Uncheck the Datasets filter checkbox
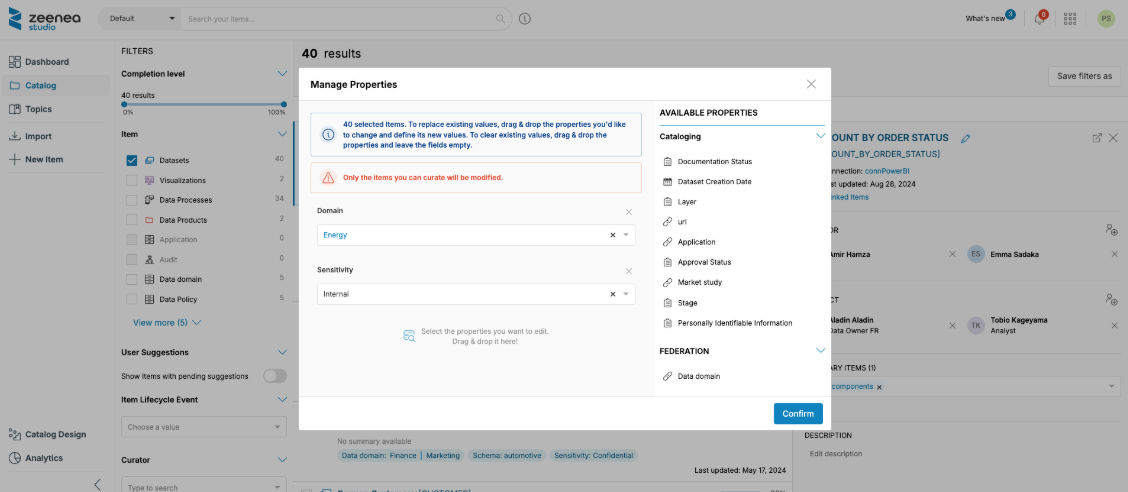This screenshot has width=1128, height=492. pos(132,160)
